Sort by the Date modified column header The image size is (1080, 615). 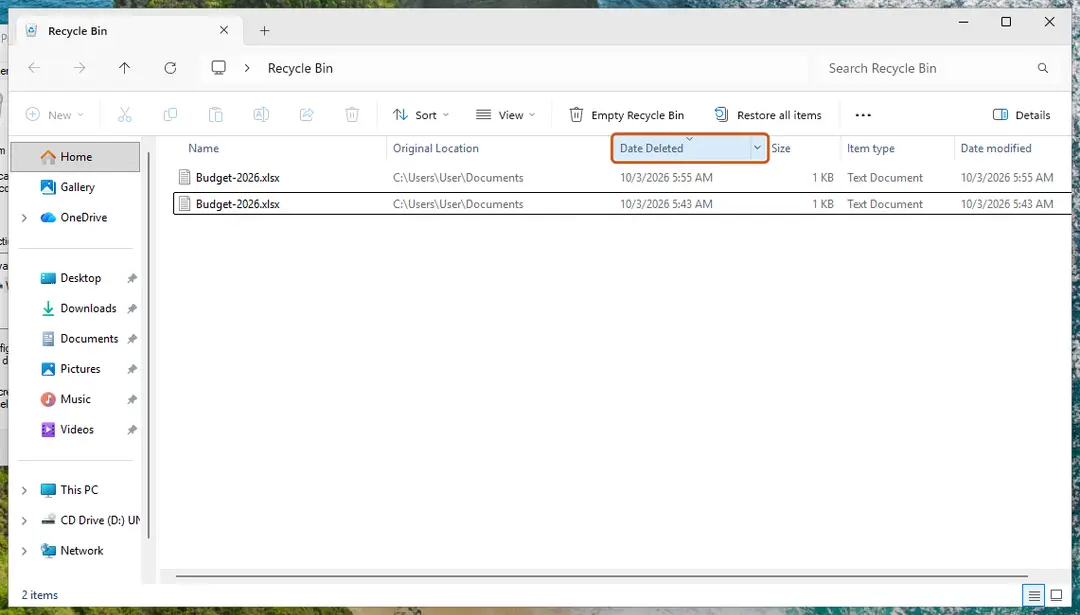pos(996,148)
